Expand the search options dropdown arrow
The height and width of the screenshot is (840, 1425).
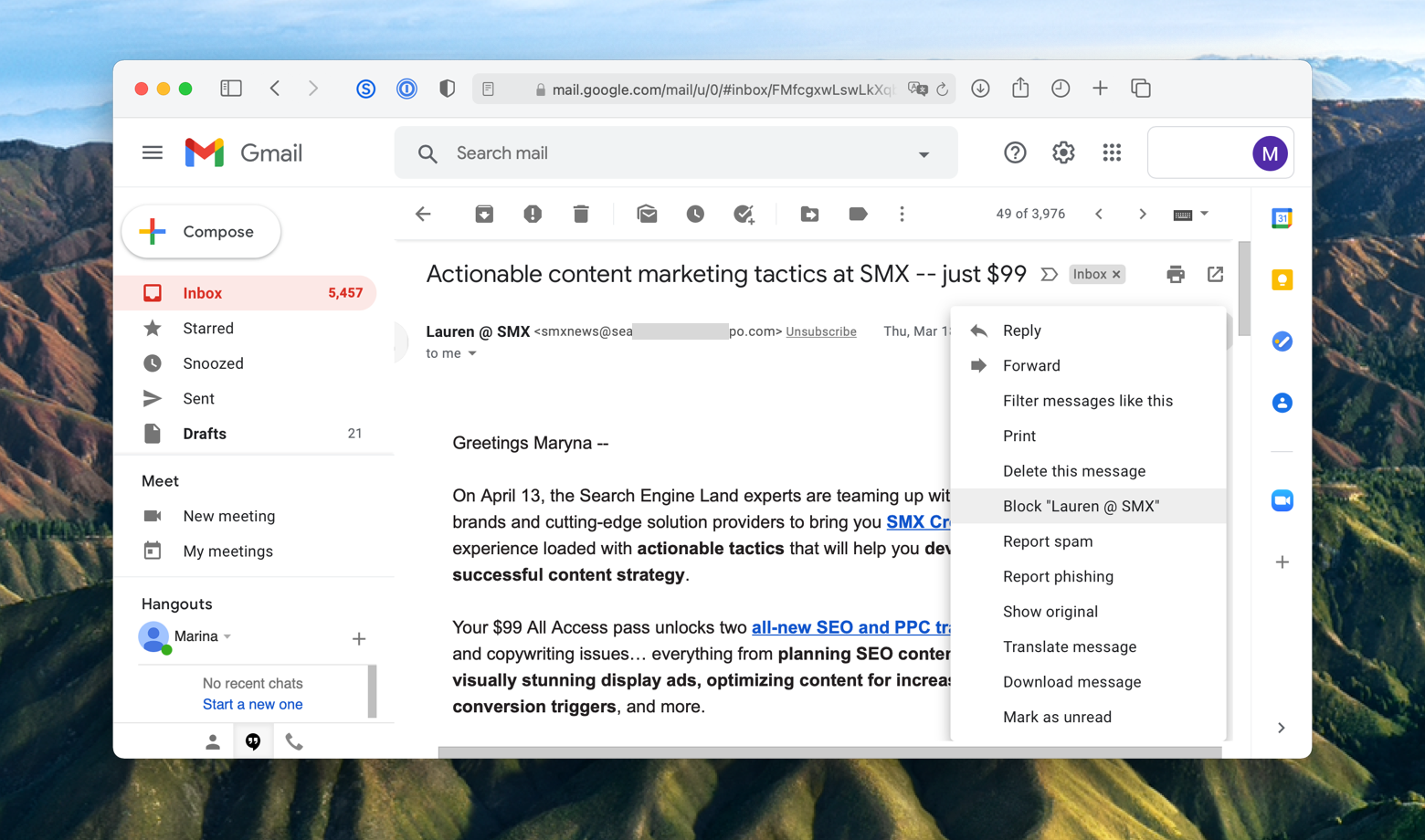924,154
